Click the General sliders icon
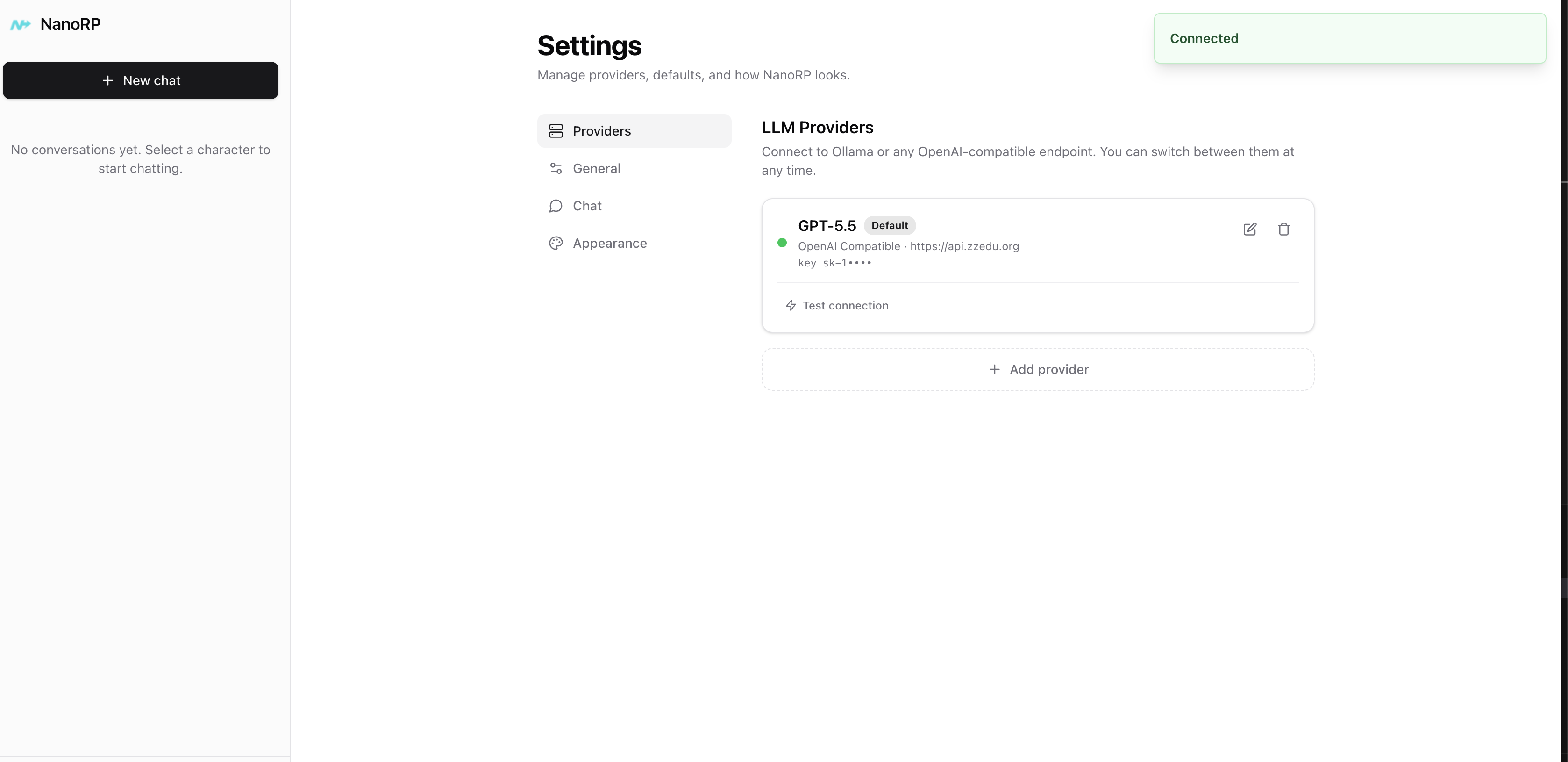 click(556, 168)
